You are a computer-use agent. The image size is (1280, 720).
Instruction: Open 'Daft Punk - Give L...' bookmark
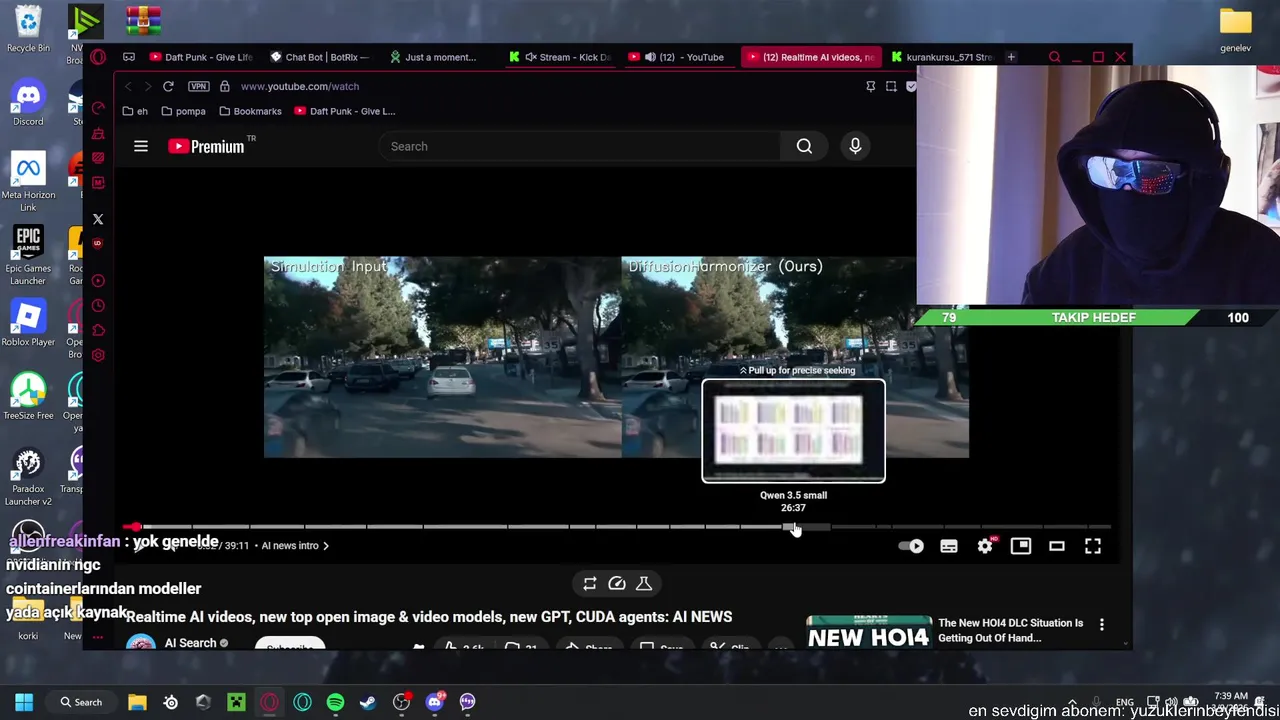pyautogui.click(x=345, y=111)
